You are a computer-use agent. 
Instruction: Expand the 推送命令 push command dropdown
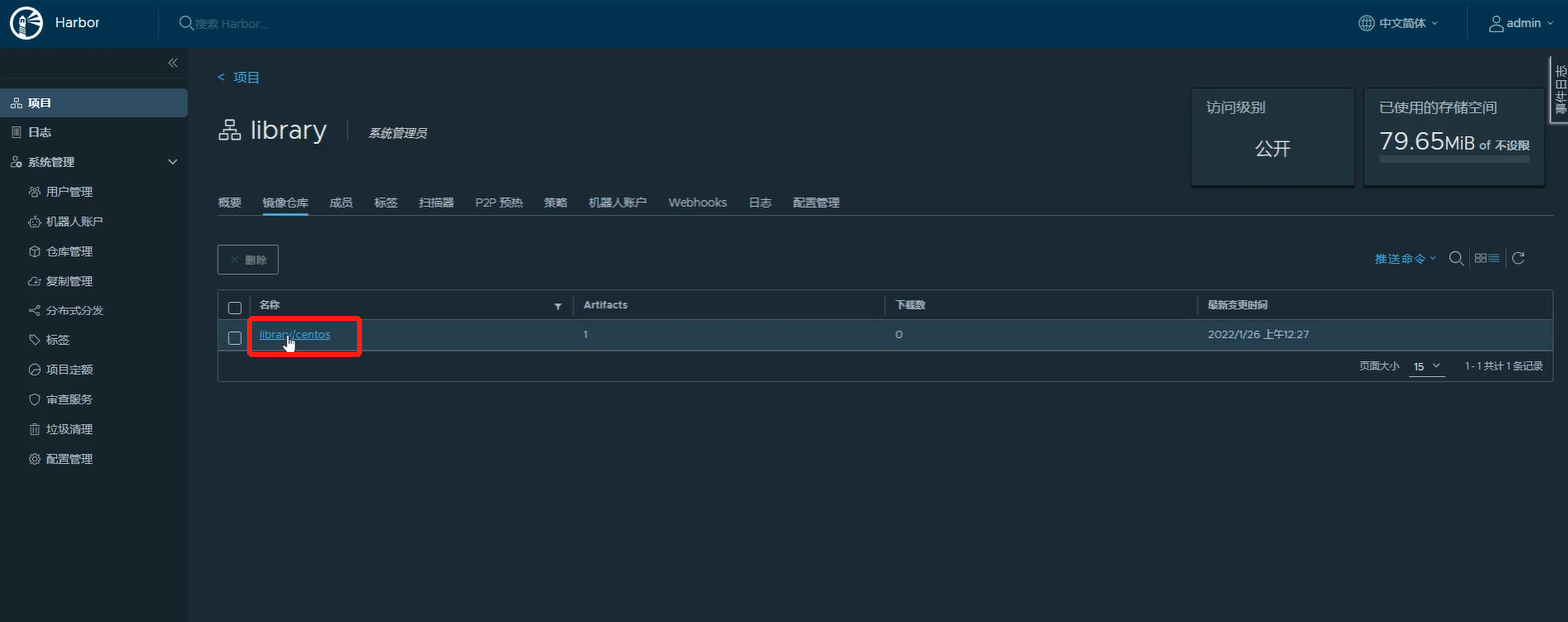(1405, 259)
